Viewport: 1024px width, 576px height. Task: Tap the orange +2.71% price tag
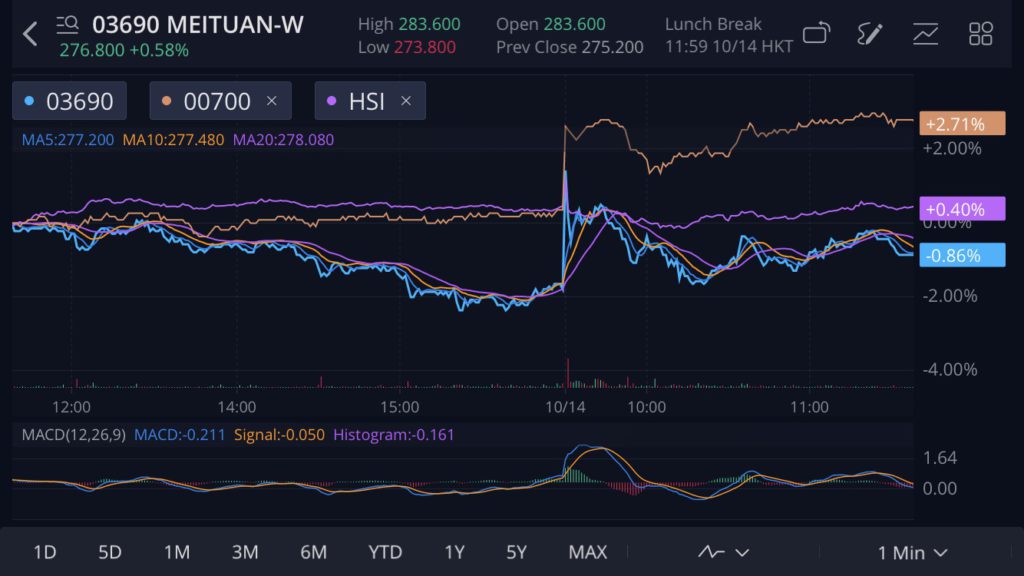[x=962, y=123]
